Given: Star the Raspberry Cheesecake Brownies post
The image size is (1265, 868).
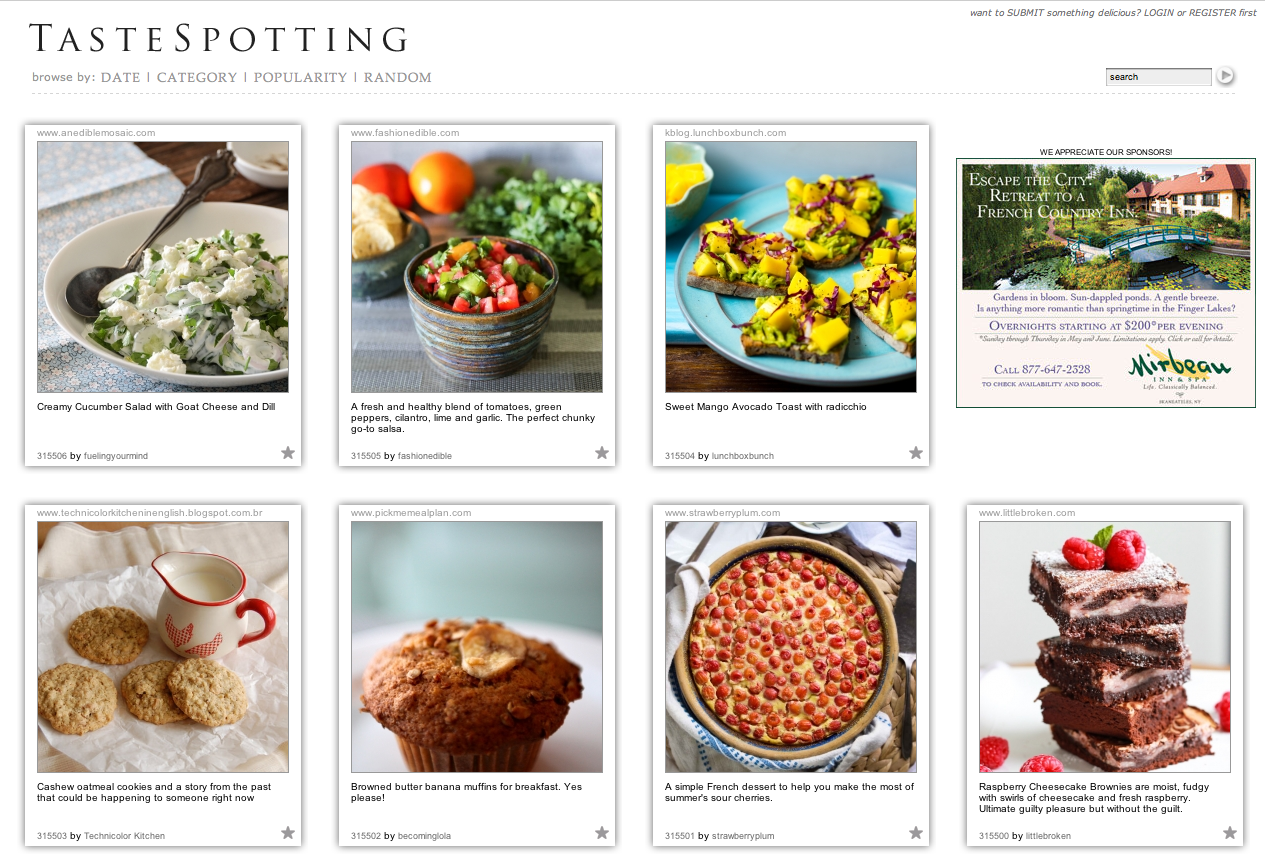Looking at the screenshot, I should pos(1230,833).
